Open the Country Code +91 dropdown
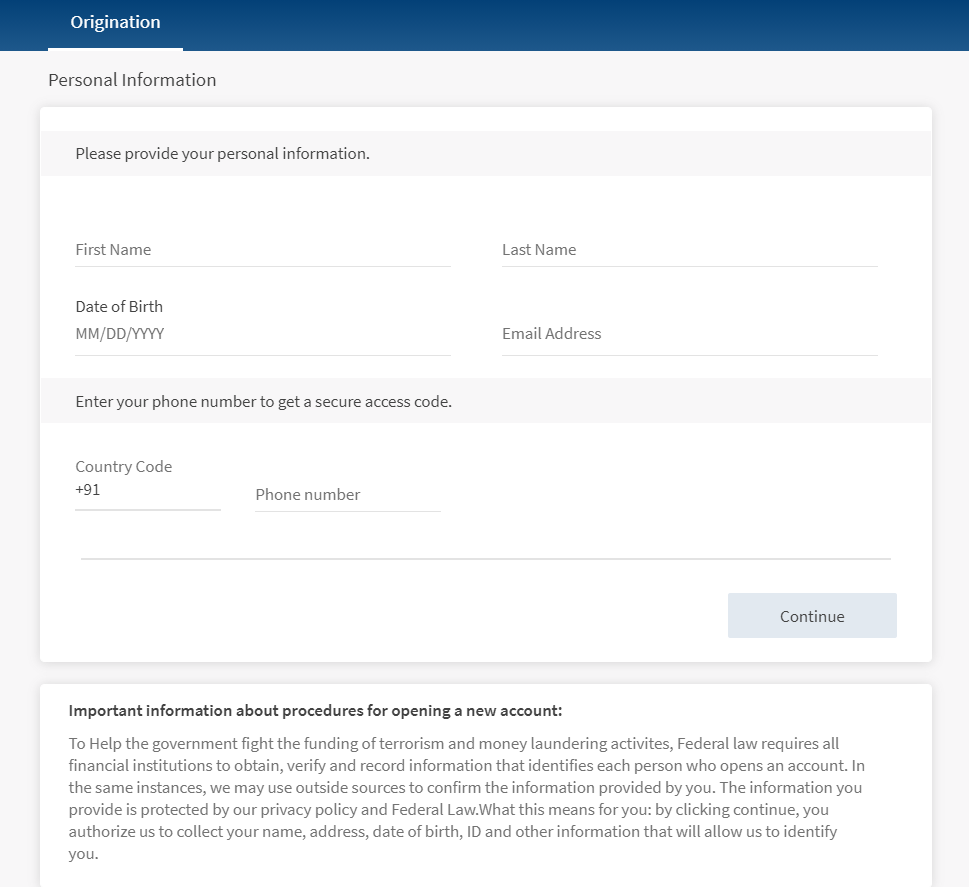The height and width of the screenshot is (887, 969). tap(147, 491)
